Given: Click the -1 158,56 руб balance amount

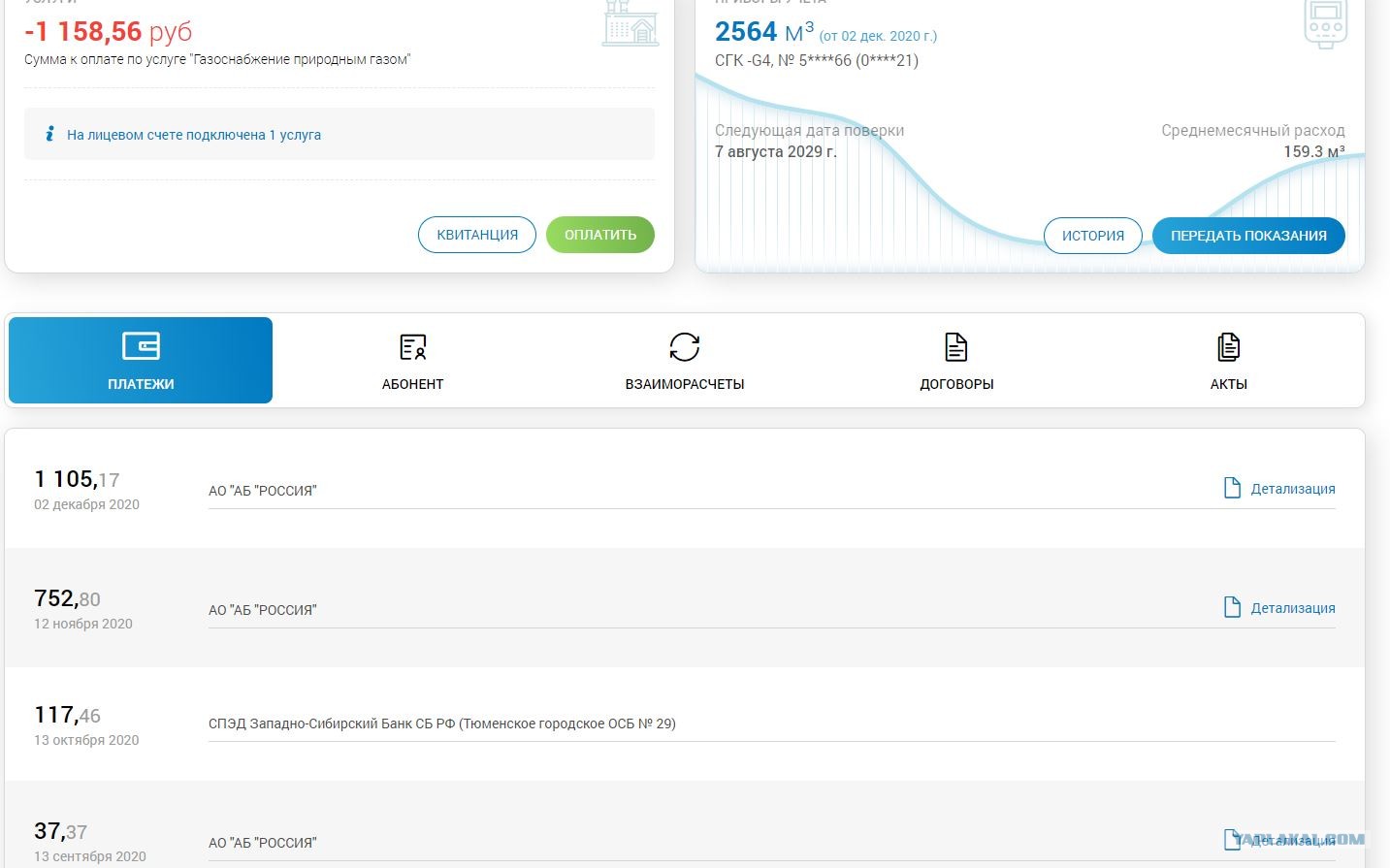Looking at the screenshot, I should pos(108,32).
